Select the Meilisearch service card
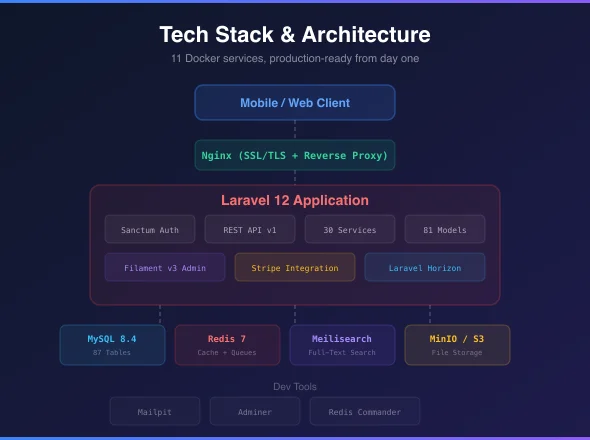Viewport: 590px width, 440px height. tap(342, 345)
